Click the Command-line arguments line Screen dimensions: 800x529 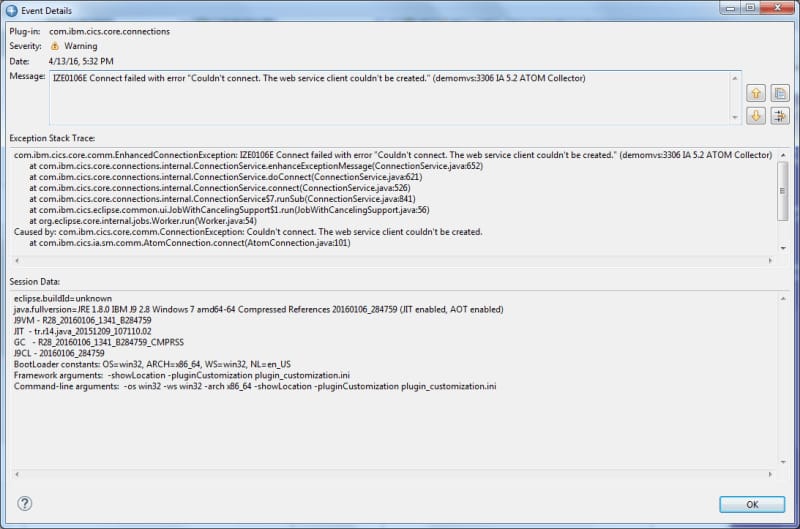255,386
